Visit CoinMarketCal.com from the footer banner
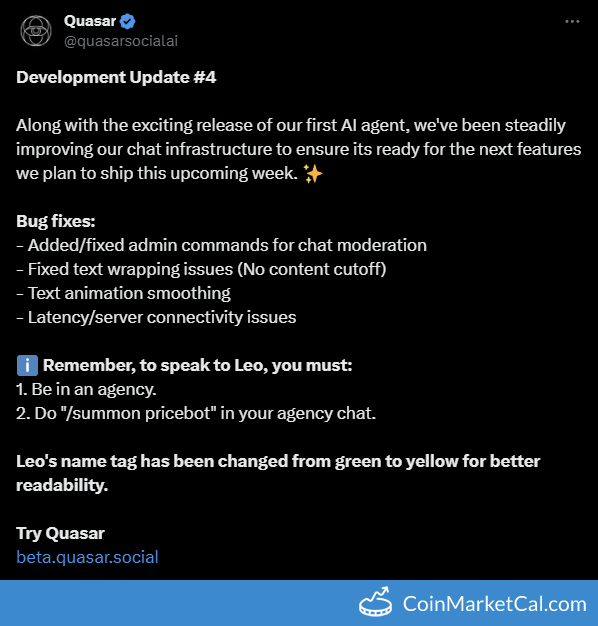The height and width of the screenshot is (626, 598). pos(494,604)
